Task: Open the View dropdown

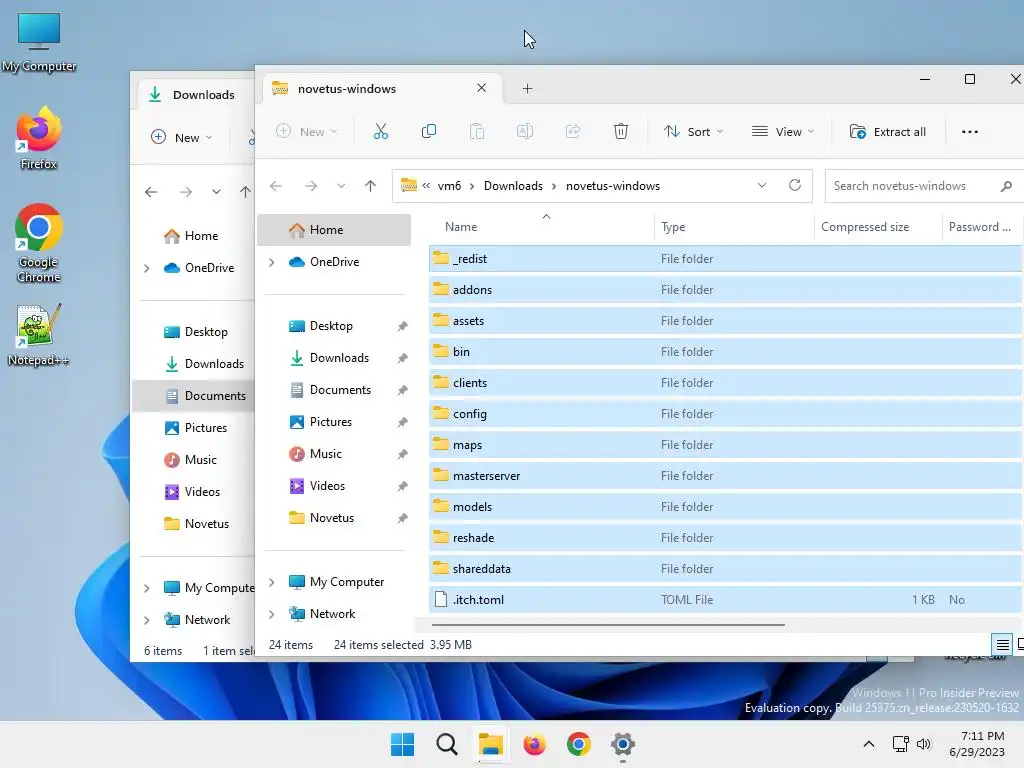Action: [x=783, y=132]
